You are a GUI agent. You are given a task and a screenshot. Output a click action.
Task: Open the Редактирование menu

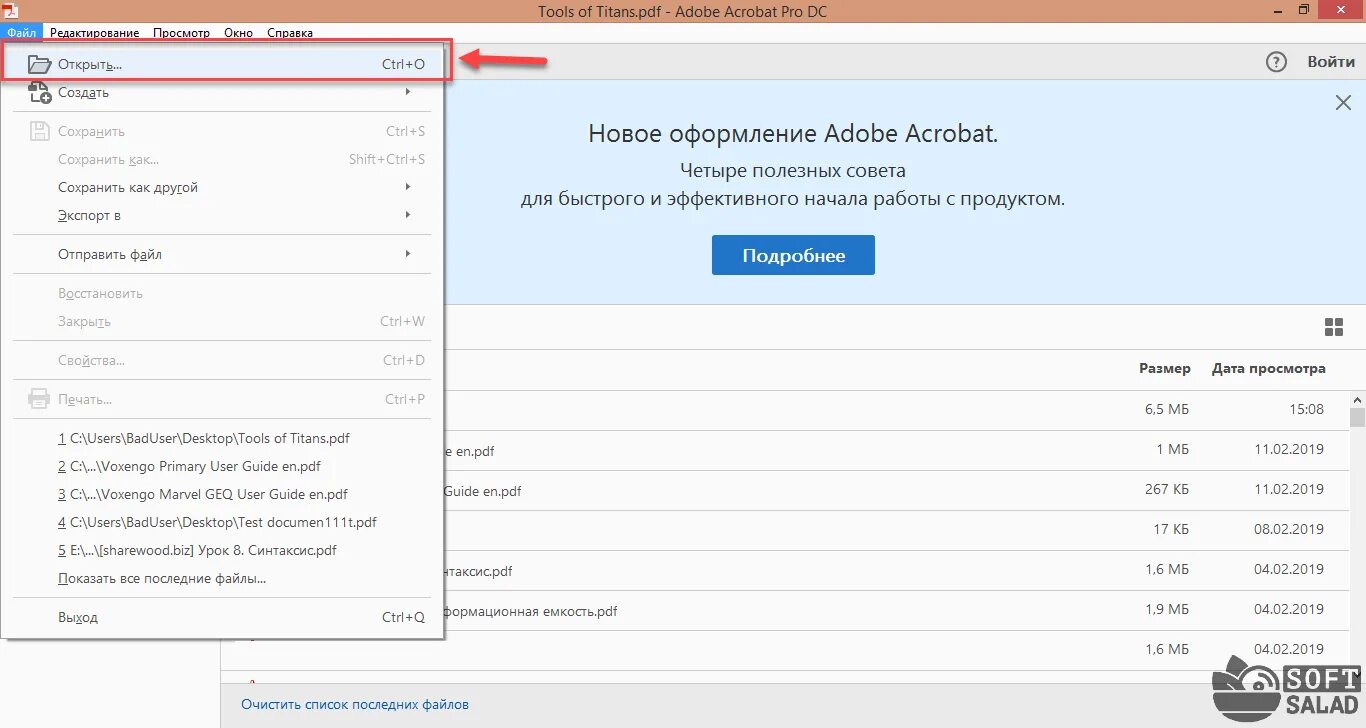point(94,32)
